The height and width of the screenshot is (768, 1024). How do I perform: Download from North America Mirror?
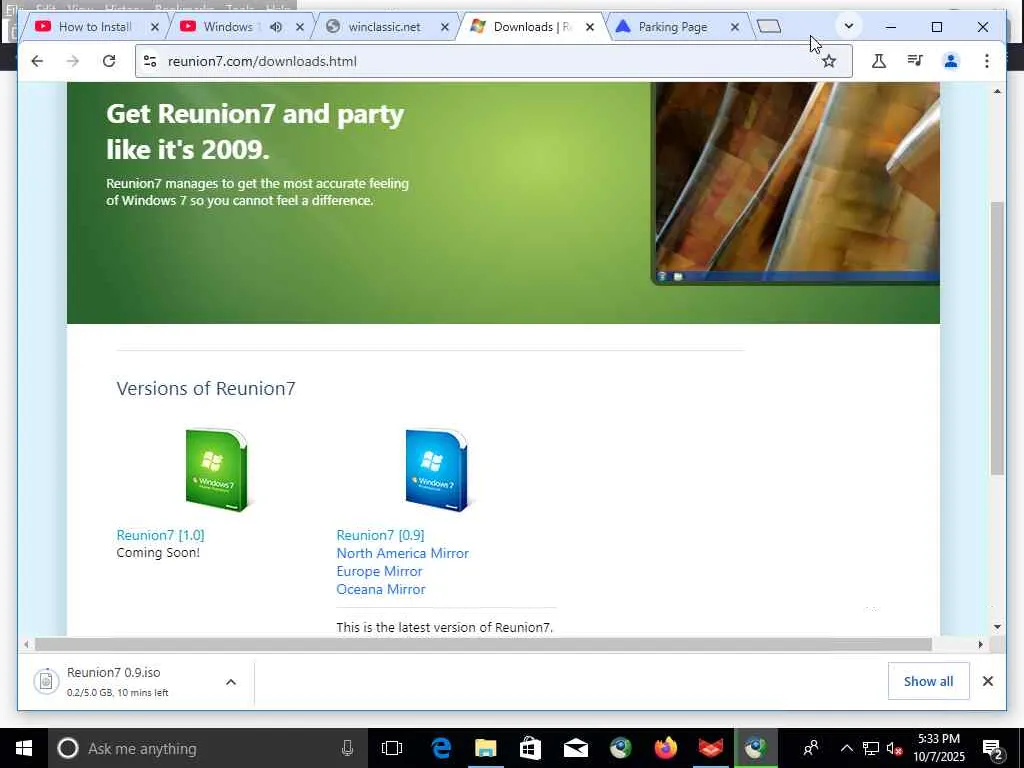pyautogui.click(x=402, y=553)
